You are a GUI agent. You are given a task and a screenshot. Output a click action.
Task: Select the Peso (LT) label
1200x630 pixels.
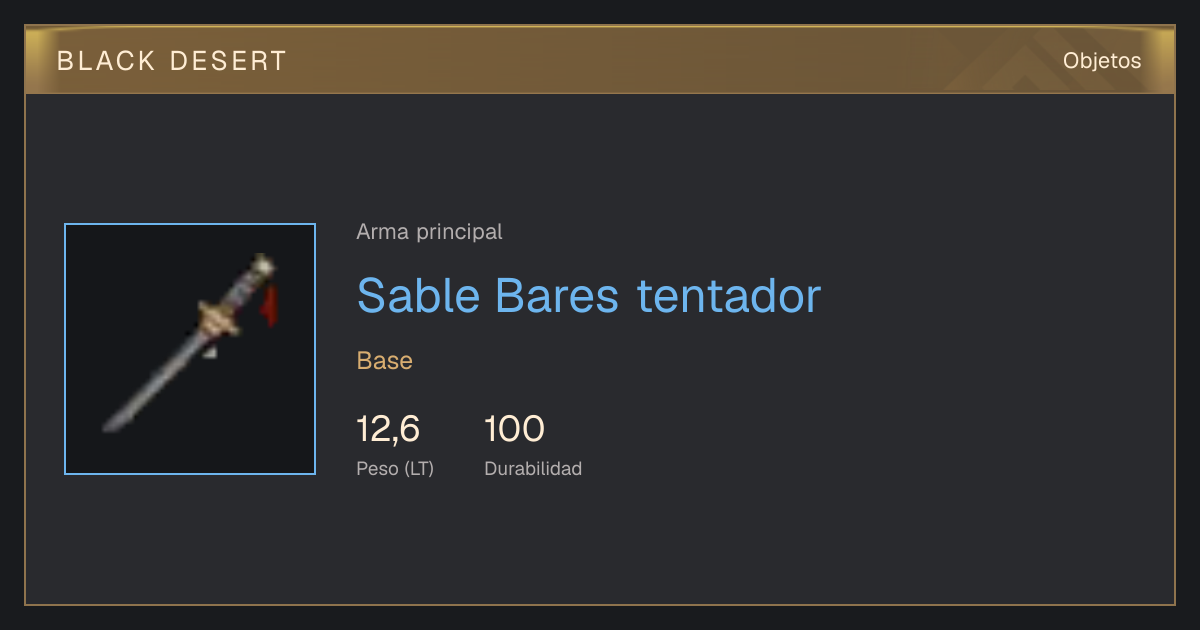(x=395, y=468)
